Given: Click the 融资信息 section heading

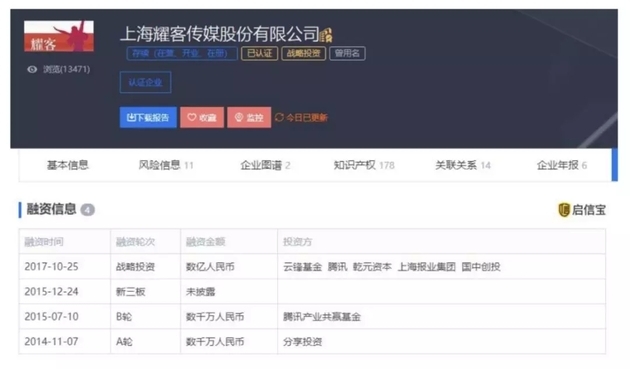Looking at the screenshot, I should (x=51, y=209).
